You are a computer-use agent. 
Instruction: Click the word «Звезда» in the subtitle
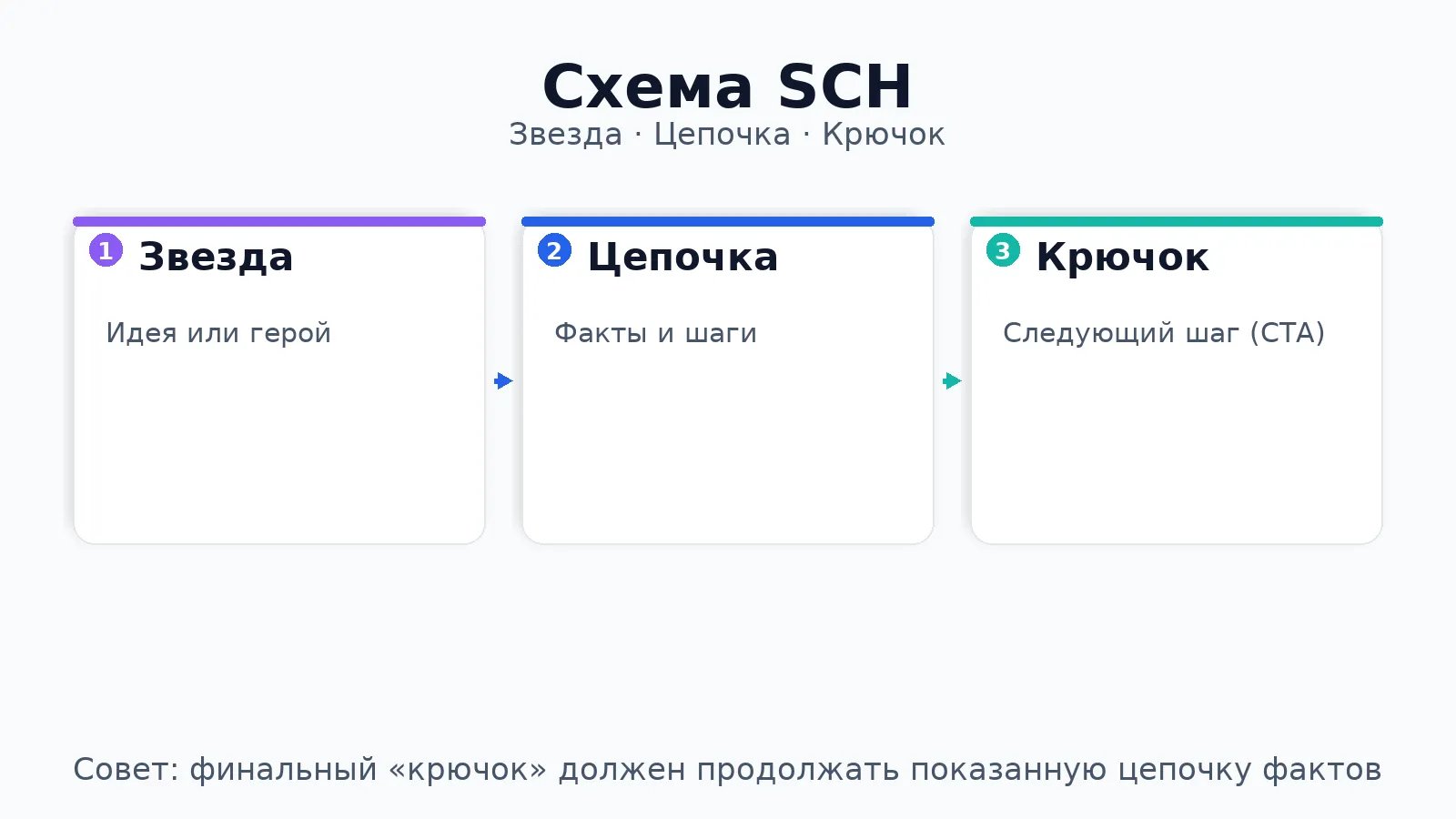[565, 135]
